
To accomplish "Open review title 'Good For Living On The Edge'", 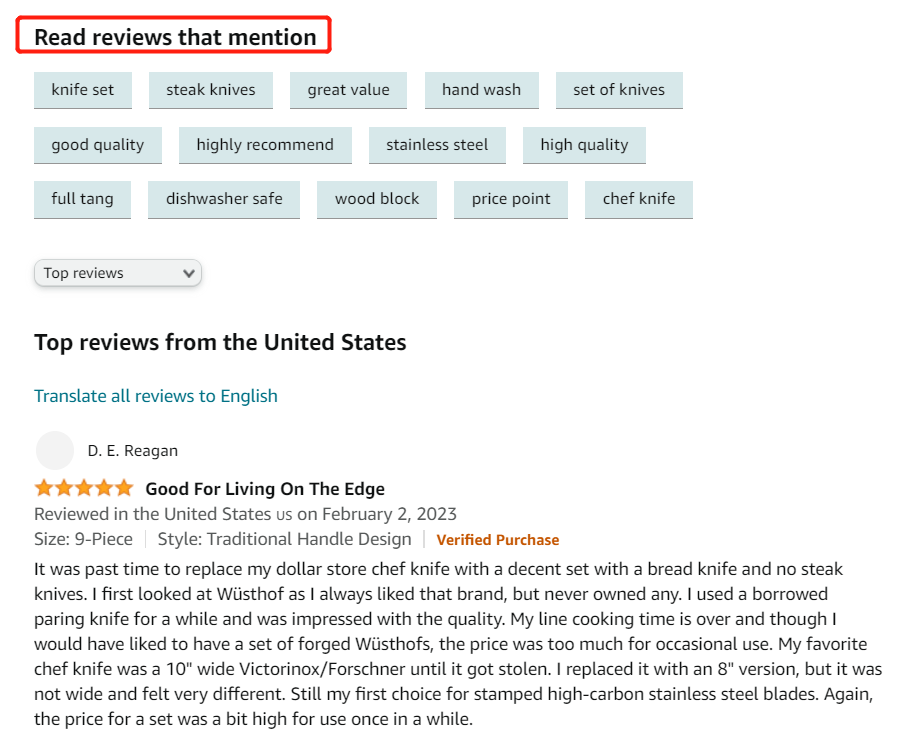I will (x=265, y=489).
